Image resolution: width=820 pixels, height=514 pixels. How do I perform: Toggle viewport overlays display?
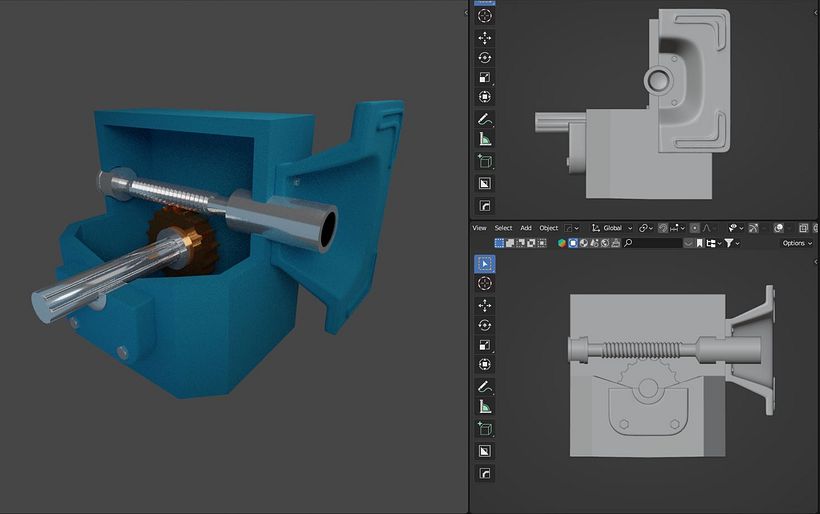tap(779, 228)
